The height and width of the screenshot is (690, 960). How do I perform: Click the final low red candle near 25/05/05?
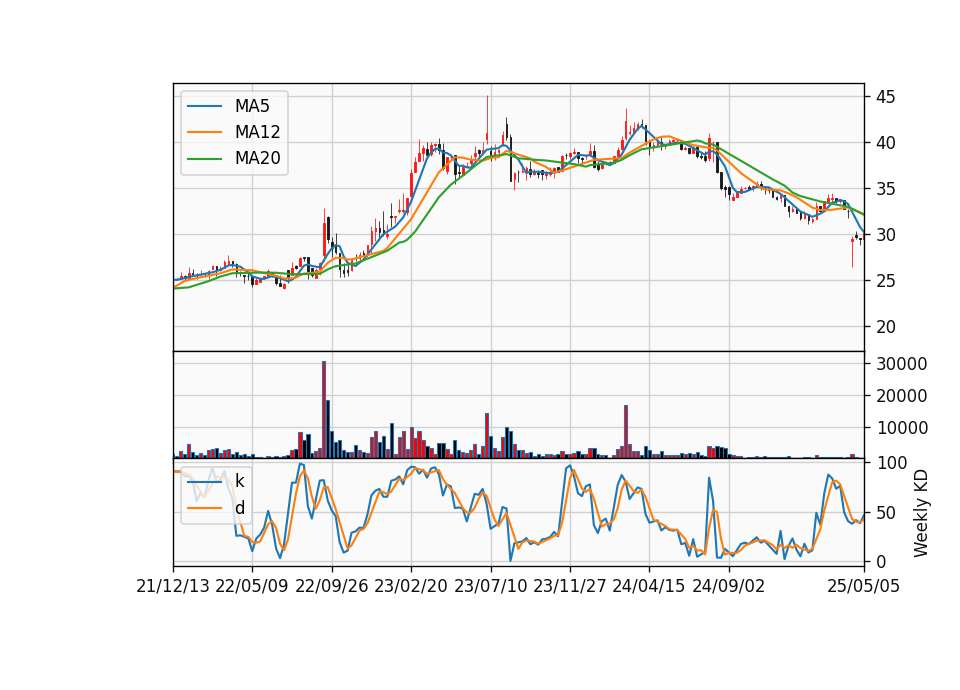click(x=852, y=252)
